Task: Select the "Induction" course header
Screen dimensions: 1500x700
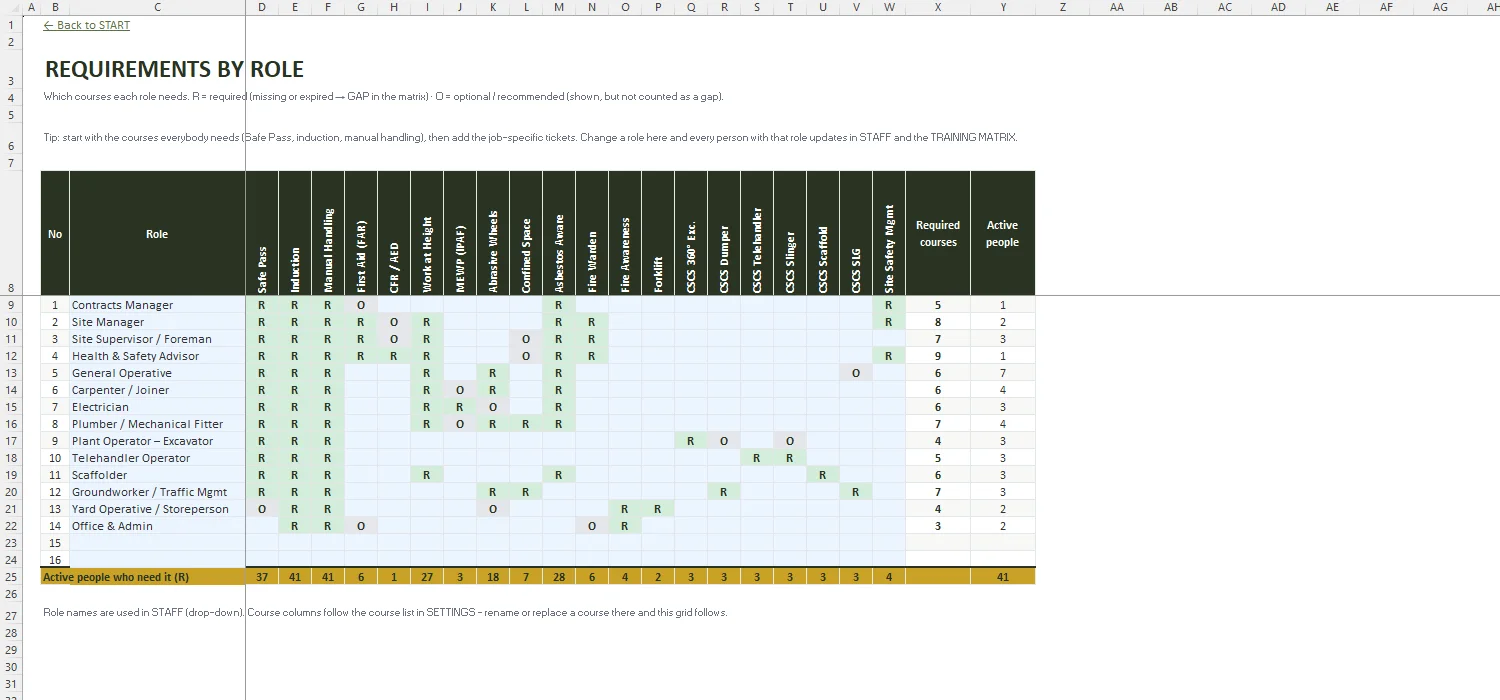Action: (x=295, y=233)
